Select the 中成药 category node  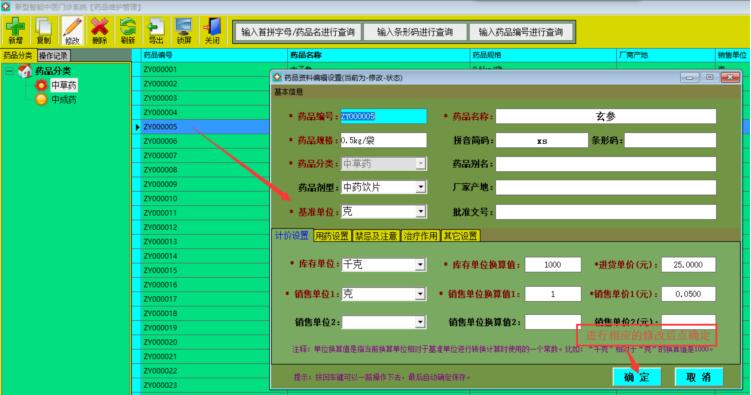click(64, 100)
